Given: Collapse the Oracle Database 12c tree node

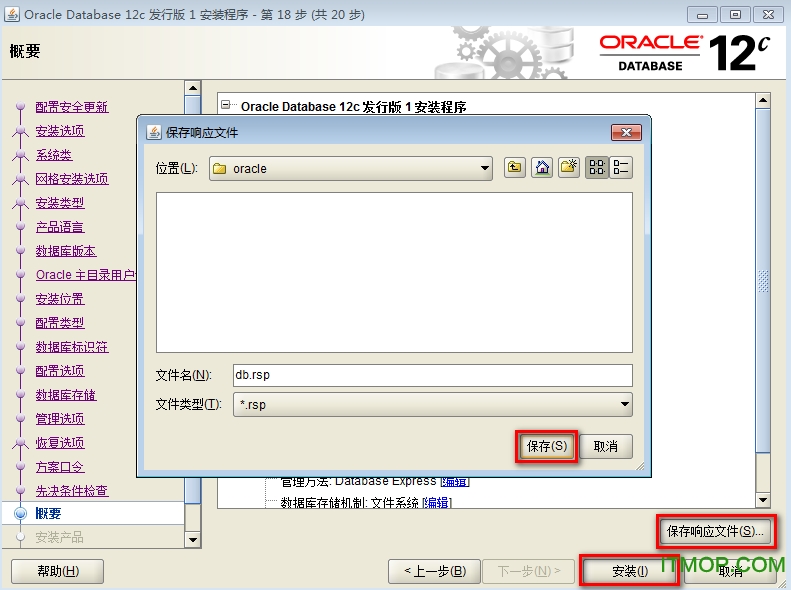Looking at the screenshot, I should (x=225, y=105).
